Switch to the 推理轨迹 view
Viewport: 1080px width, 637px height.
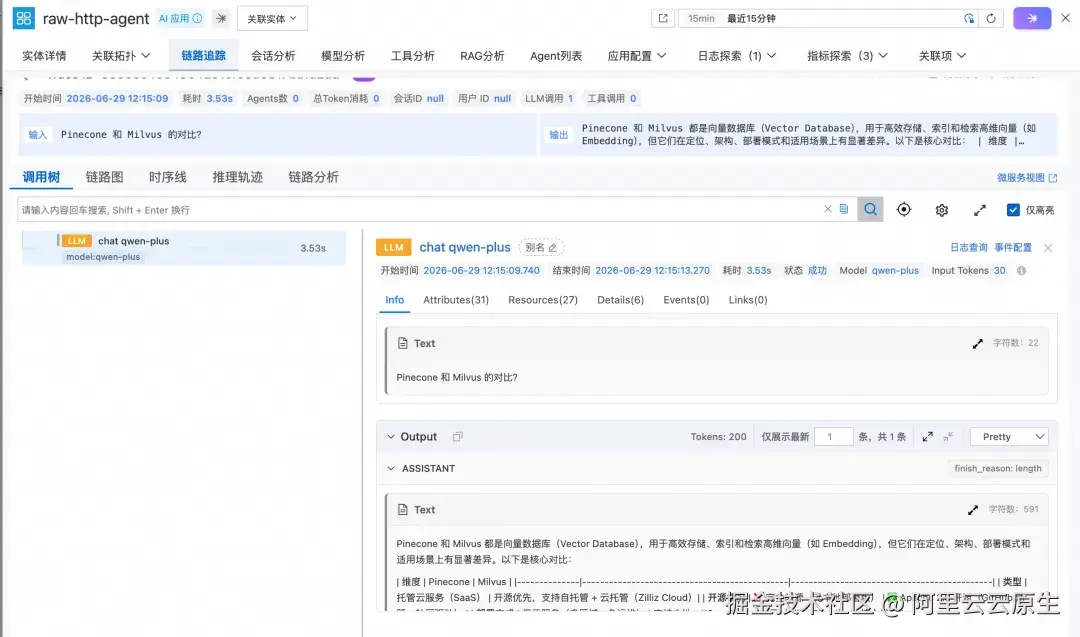238,177
